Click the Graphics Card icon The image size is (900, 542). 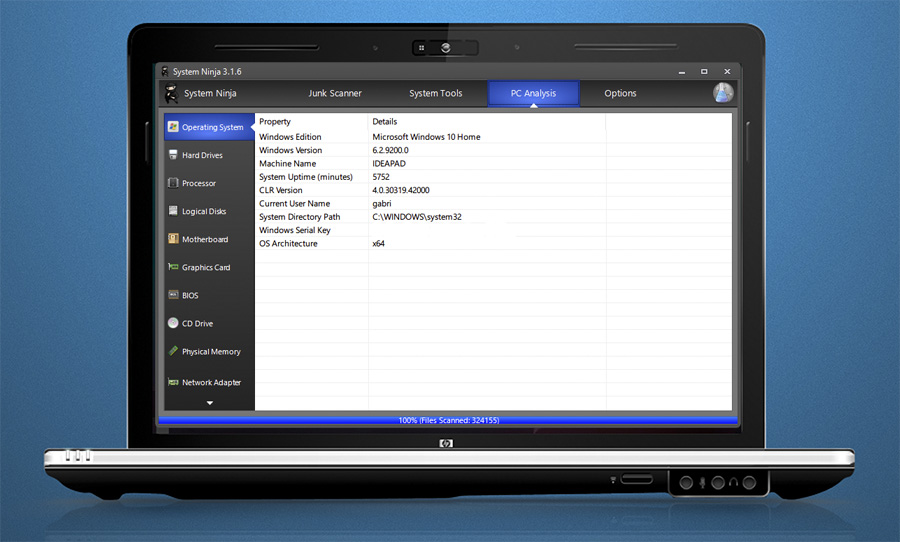point(173,266)
